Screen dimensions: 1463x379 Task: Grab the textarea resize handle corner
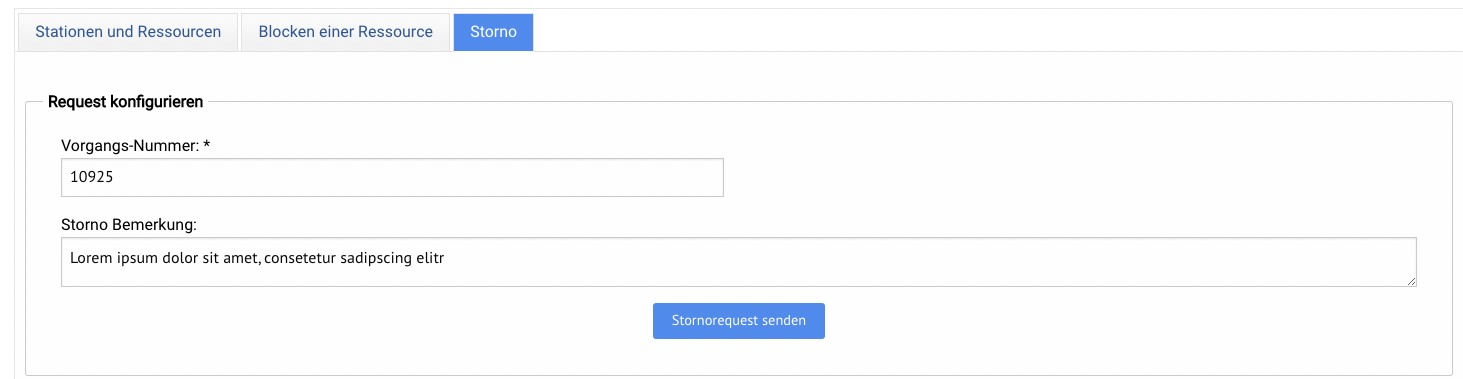pyautogui.click(x=1412, y=282)
